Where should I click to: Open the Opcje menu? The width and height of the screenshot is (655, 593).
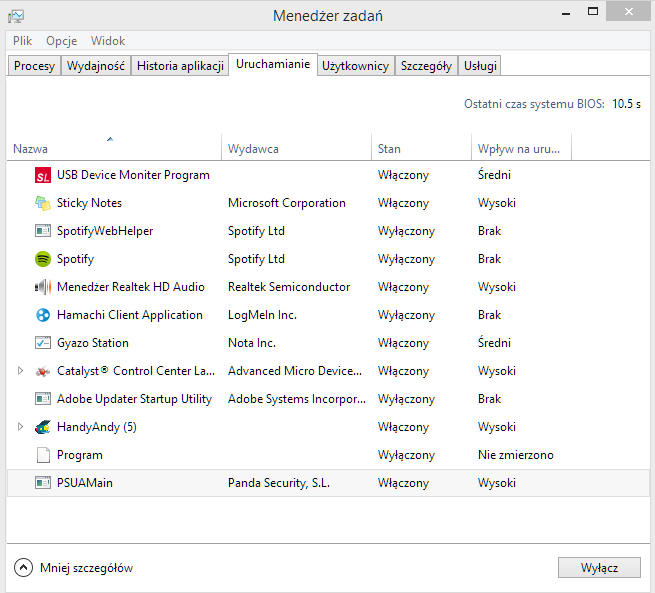click(61, 41)
